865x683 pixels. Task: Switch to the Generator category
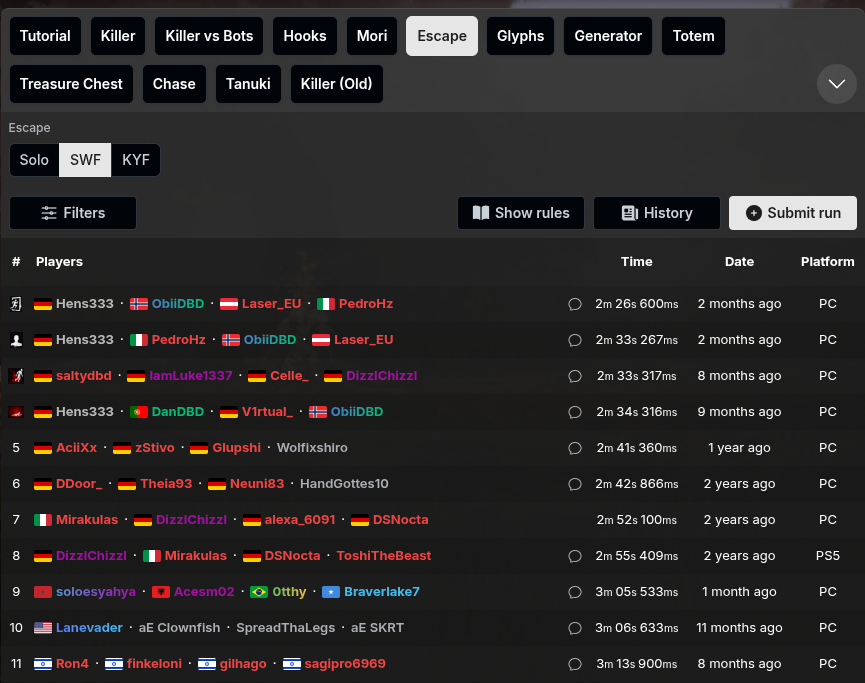(x=608, y=36)
